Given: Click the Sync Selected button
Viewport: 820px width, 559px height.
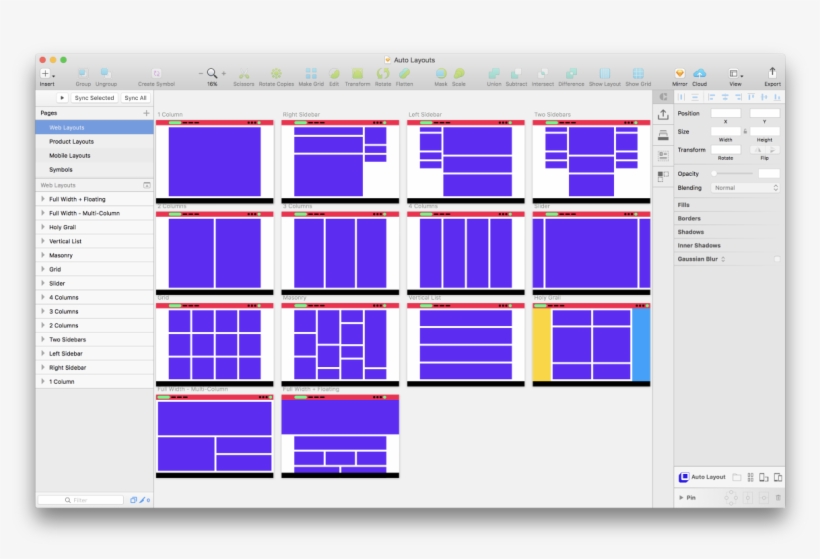Looking at the screenshot, I should (94, 98).
